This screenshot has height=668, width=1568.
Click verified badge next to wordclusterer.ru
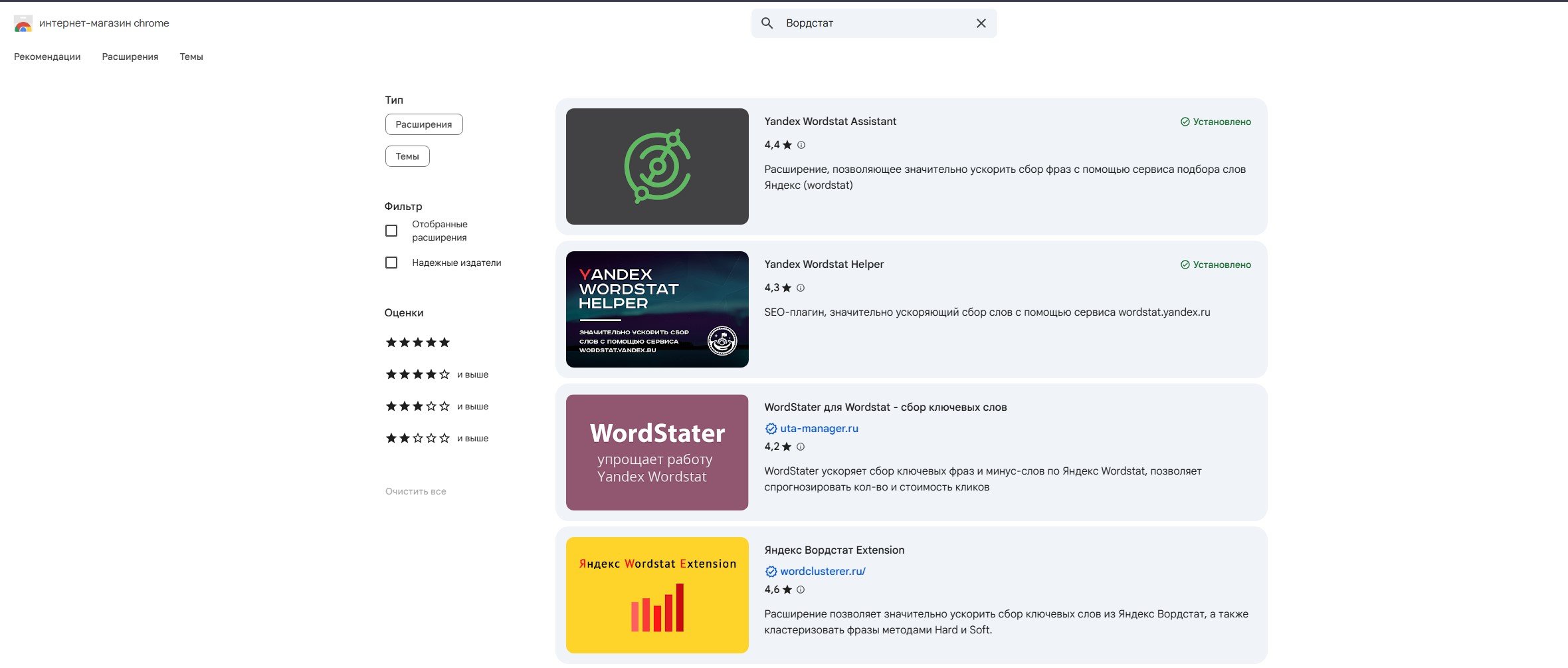pos(771,572)
